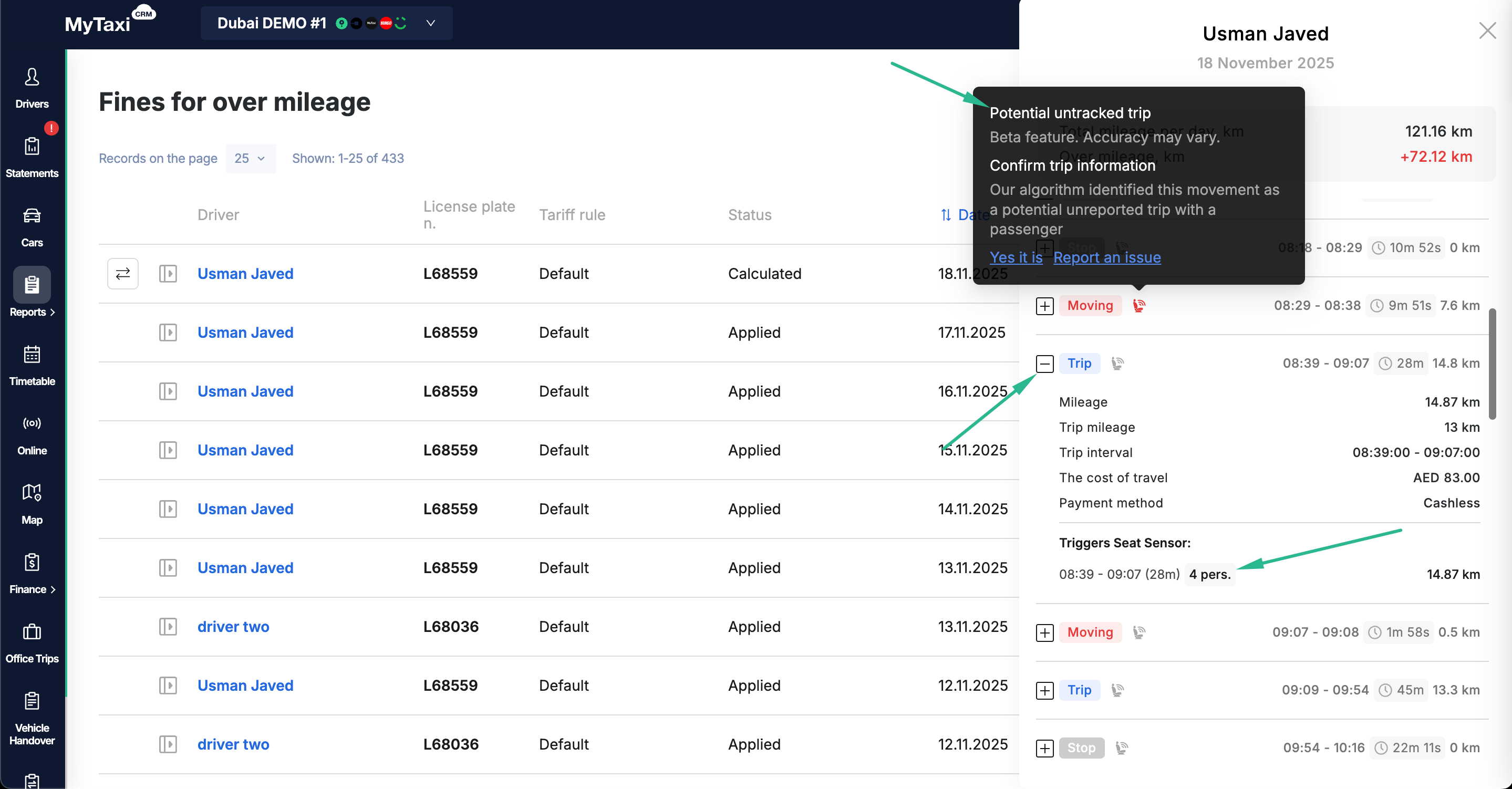Click the seat sensor icon beside Trip 08:39
The height and width of the screenshot is (789, 1512).
[1117, 364]
